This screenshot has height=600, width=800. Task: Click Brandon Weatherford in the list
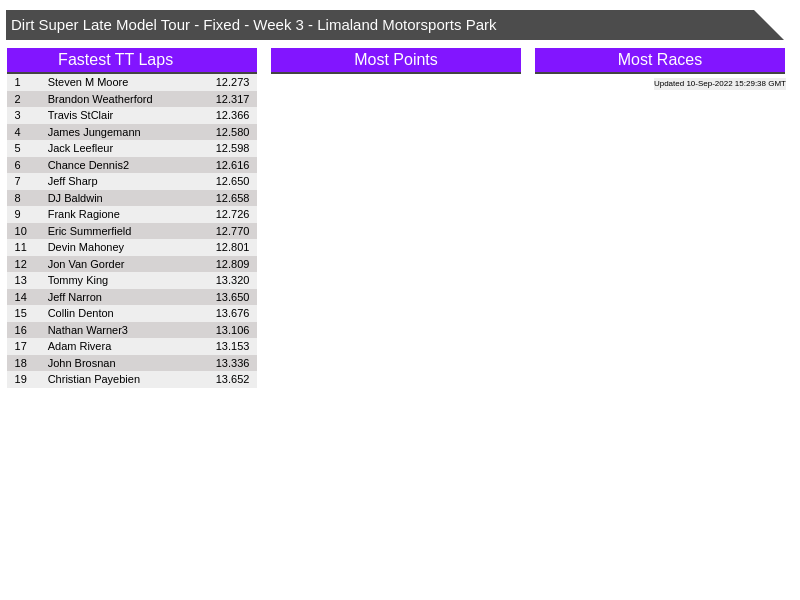(100, 99)
